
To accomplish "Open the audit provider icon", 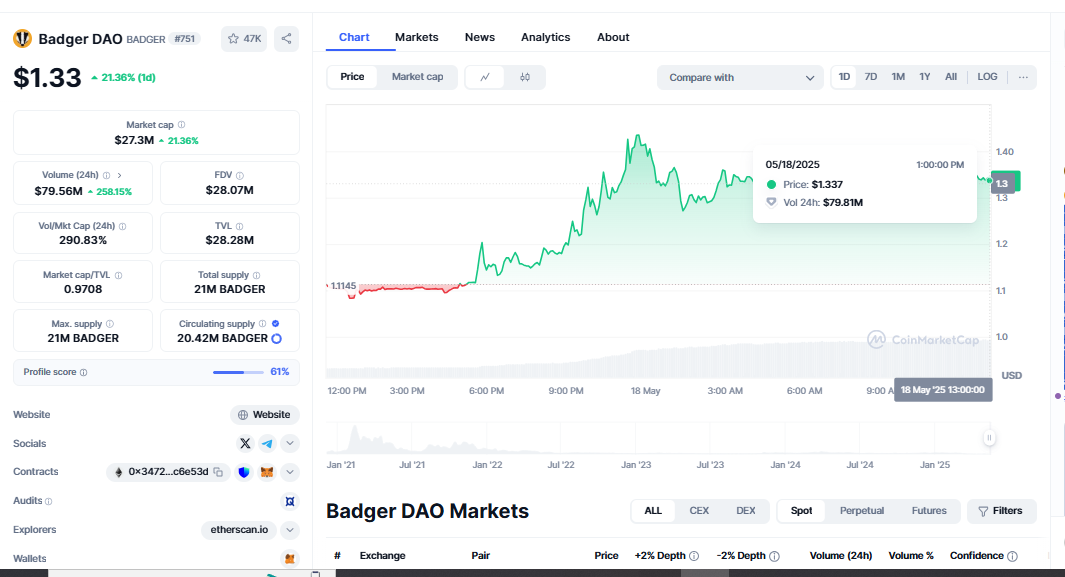I will point(290,501).
